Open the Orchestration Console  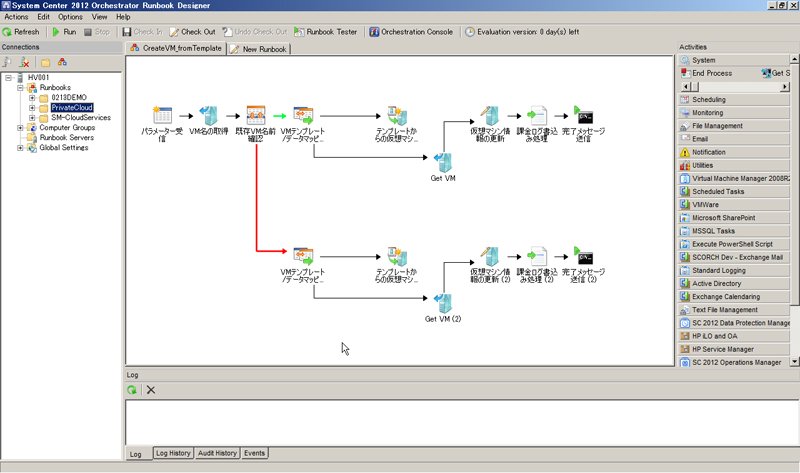pyautogui.click(x=411, y=32)
